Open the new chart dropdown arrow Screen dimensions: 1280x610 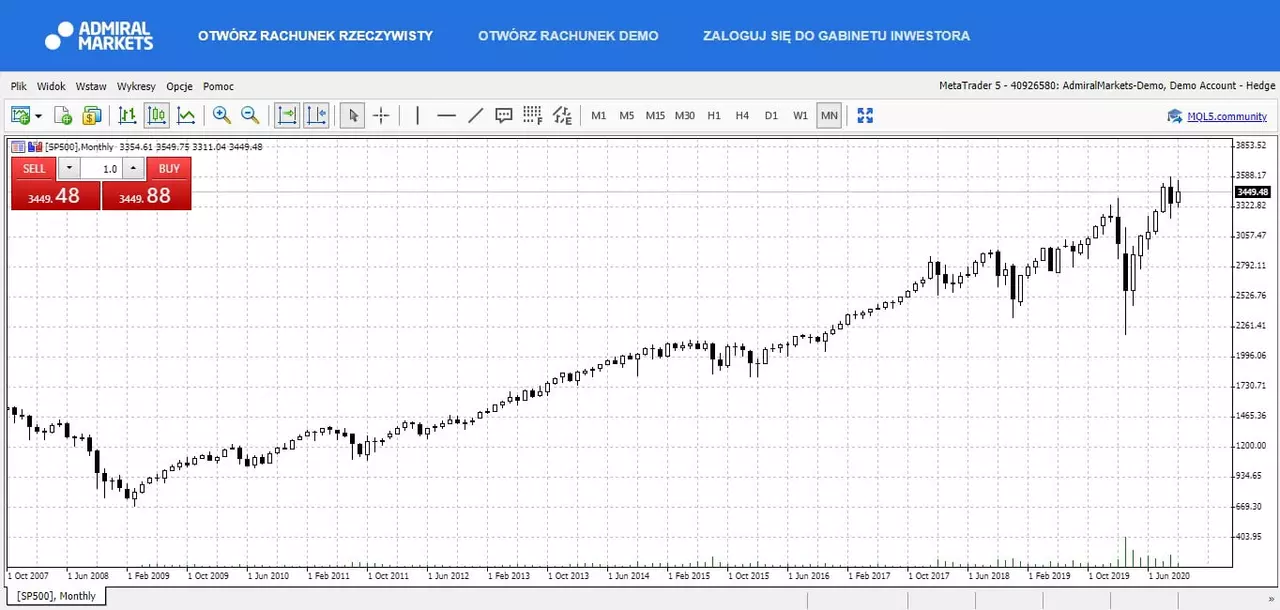38,116
